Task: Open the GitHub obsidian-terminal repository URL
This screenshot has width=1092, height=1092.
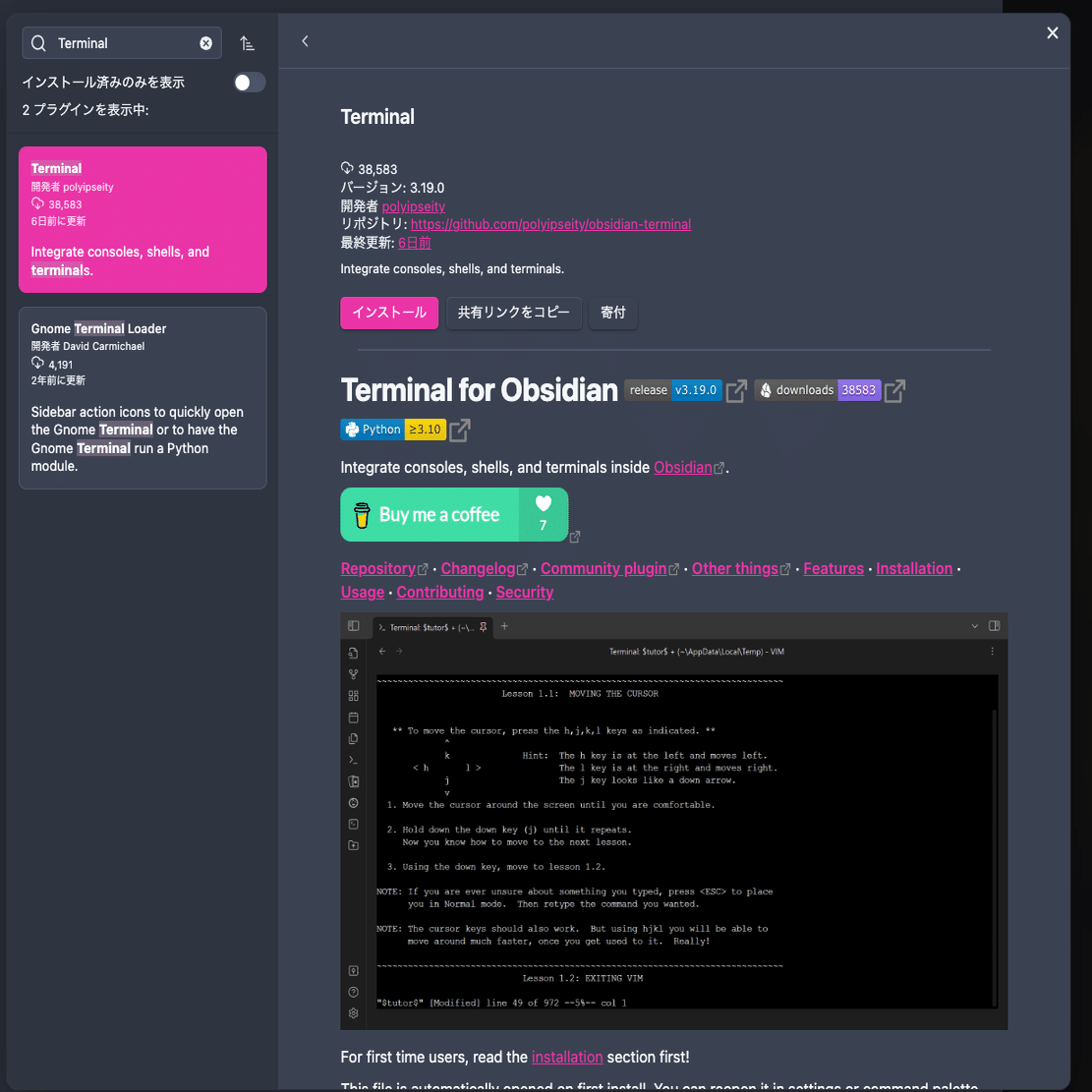Action: coord(550,224)
